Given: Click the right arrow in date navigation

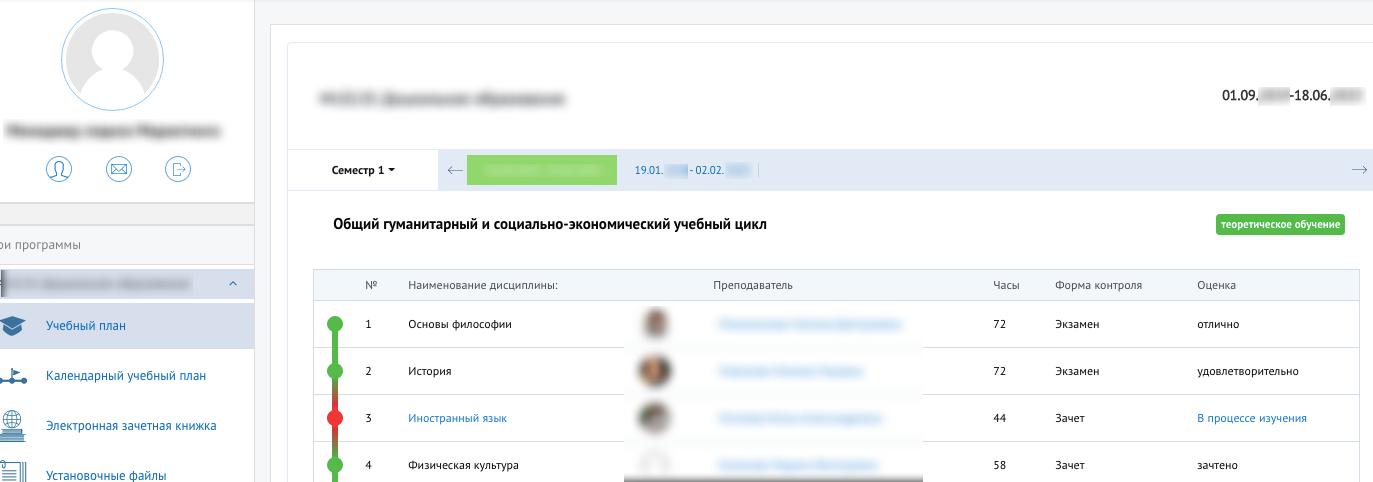Looking at the screenshot, I should [x=1359, y=170].
